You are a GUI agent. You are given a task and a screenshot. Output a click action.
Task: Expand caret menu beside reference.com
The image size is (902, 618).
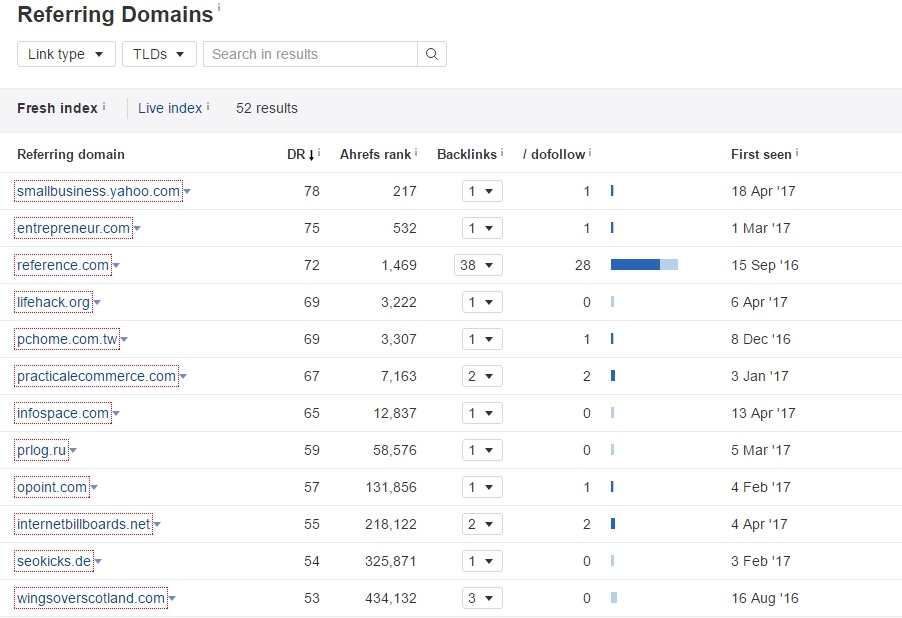pos(116,266)
